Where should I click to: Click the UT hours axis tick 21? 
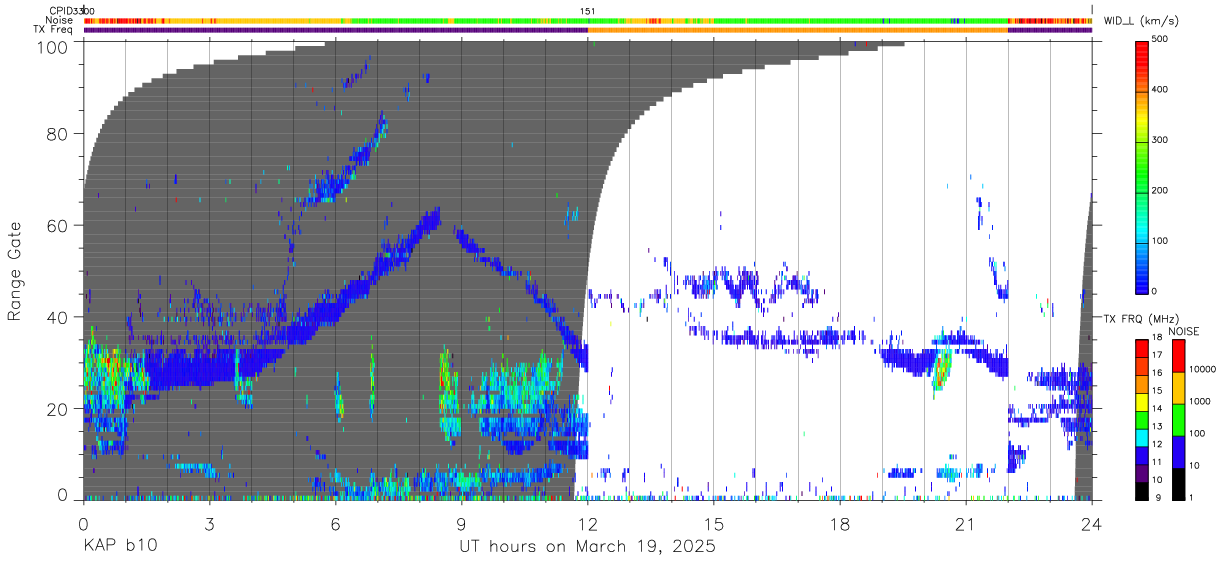click(x=966, y=524)
